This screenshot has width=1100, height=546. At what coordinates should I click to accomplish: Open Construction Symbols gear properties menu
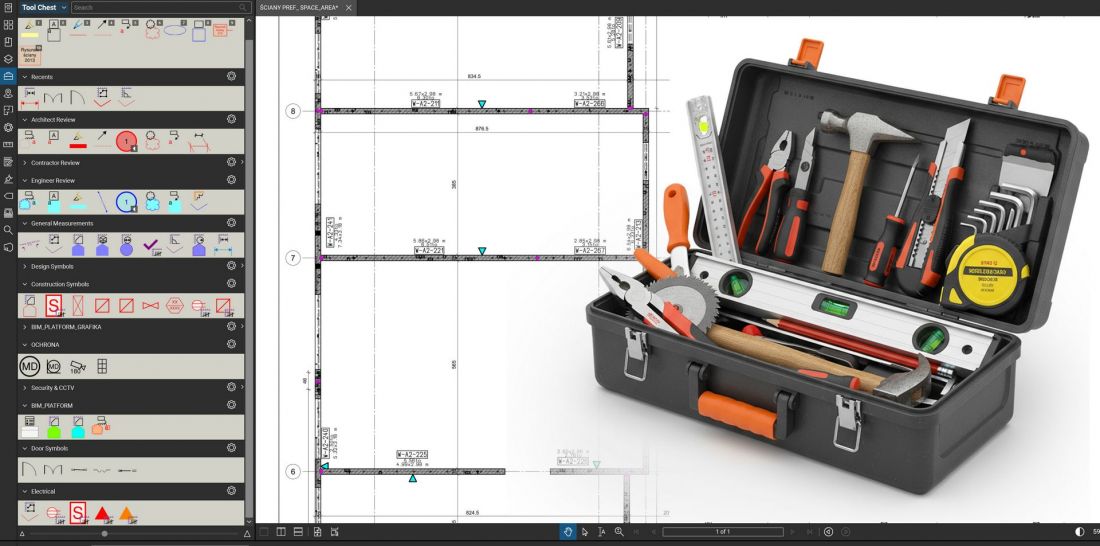[232, 284]
